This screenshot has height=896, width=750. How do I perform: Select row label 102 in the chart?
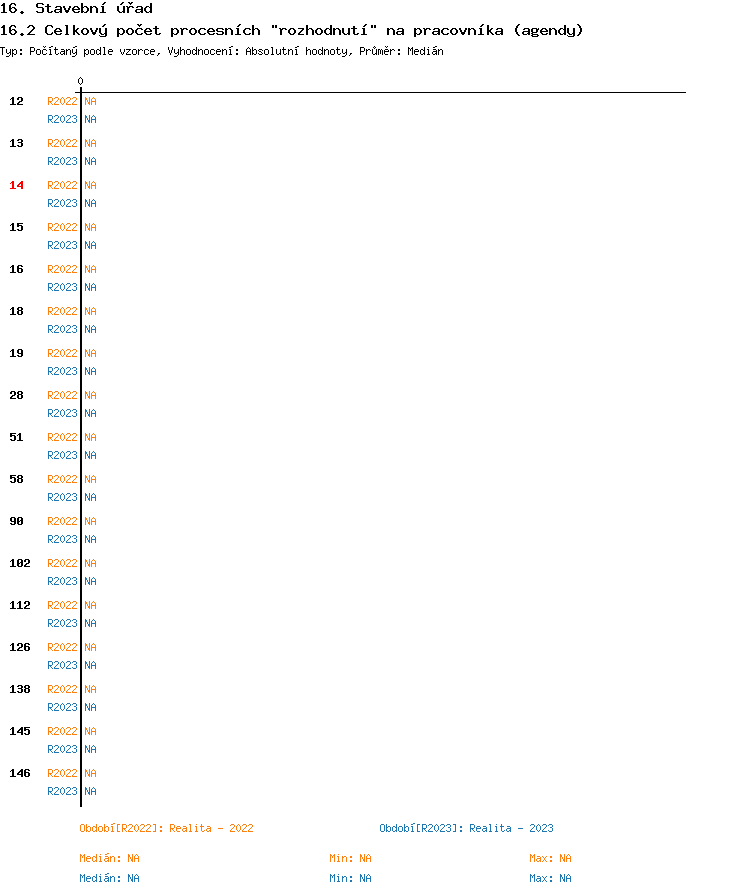click(x=20, y=563)
